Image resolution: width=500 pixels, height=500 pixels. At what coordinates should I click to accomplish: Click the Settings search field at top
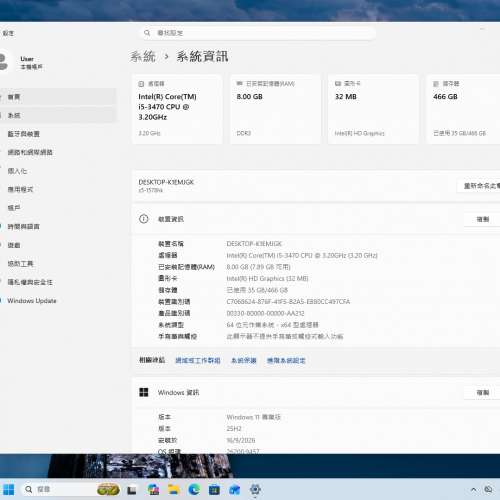tap(257, 33)
